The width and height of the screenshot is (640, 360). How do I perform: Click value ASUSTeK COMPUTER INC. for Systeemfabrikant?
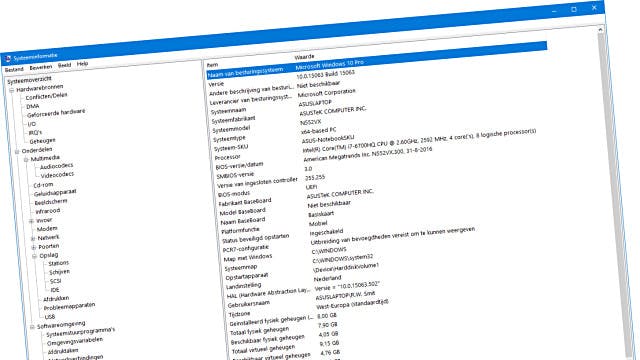pos(333,111)
